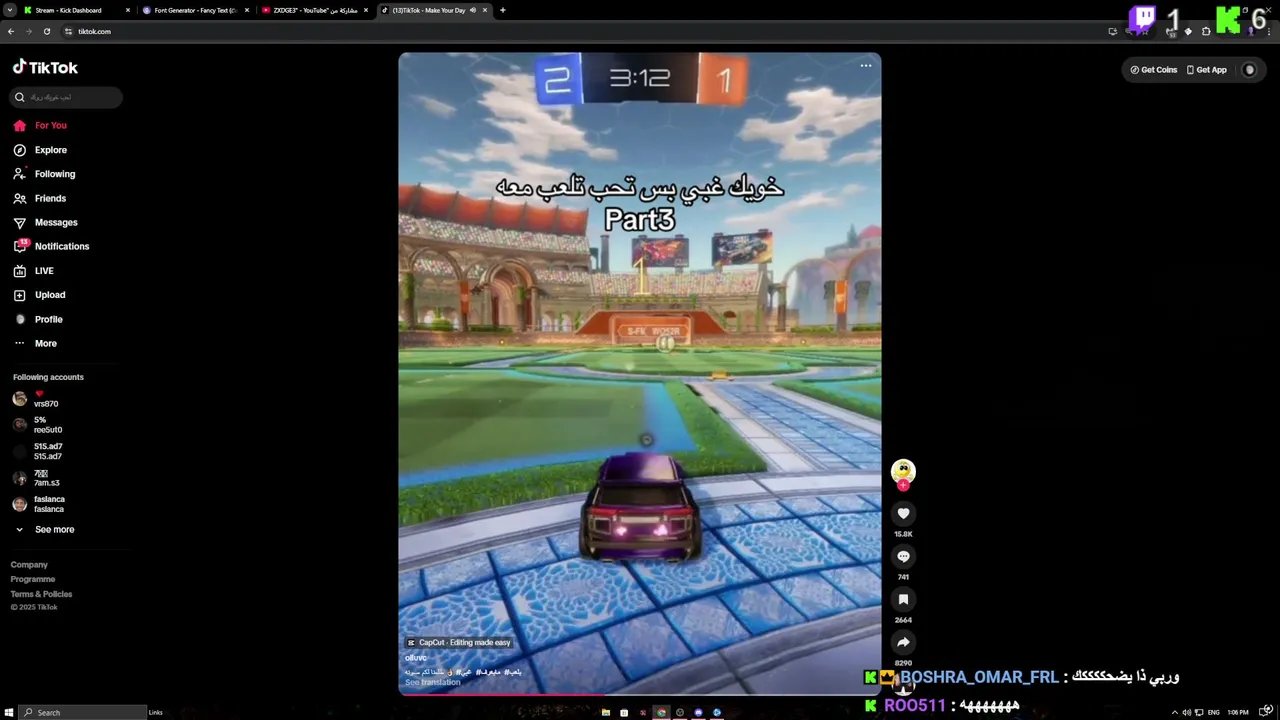The width and height of the screenshot is (1280, 720).
Task: Open the Upload page
Action: pos(50,295)
